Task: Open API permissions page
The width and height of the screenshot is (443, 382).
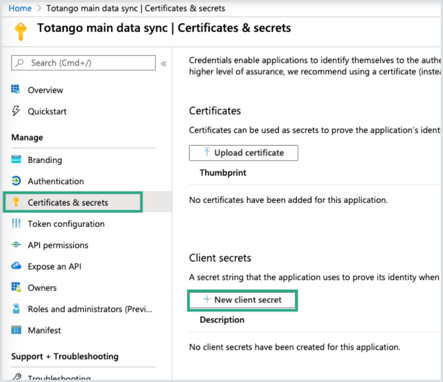Action: coord(58,245)
